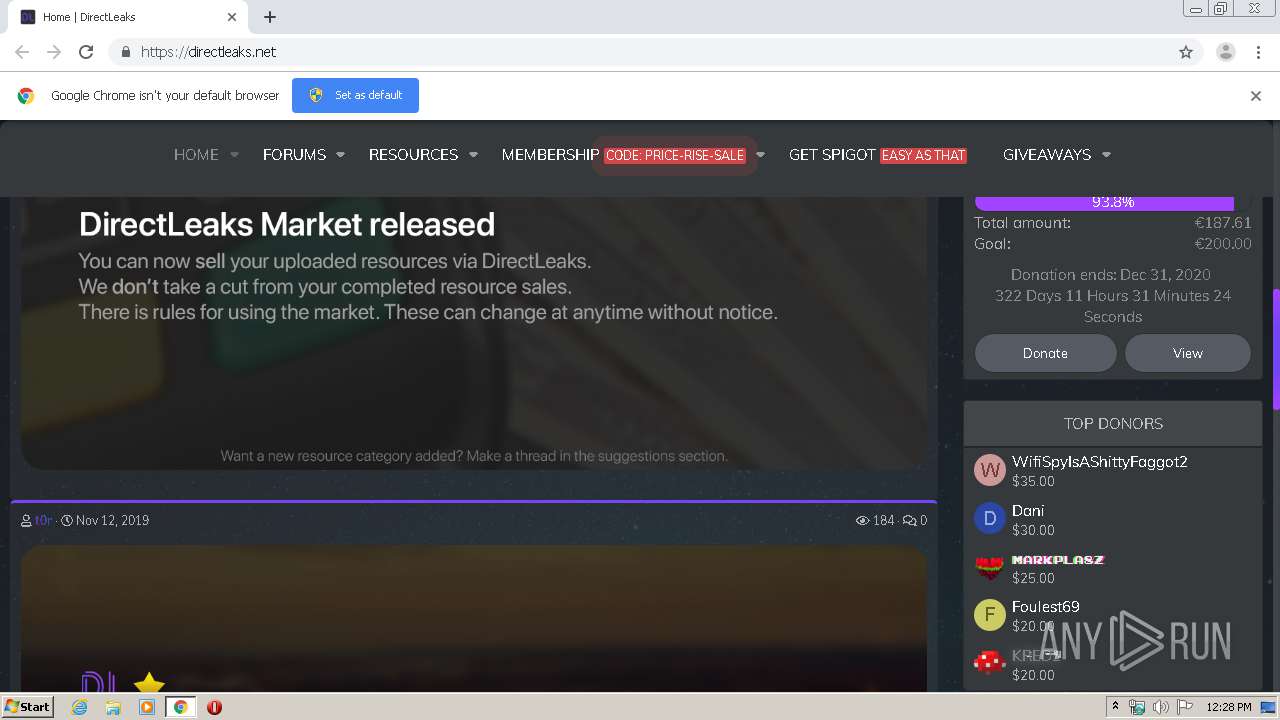Open the red stop-sign taskbar app

tap(214, 707)
